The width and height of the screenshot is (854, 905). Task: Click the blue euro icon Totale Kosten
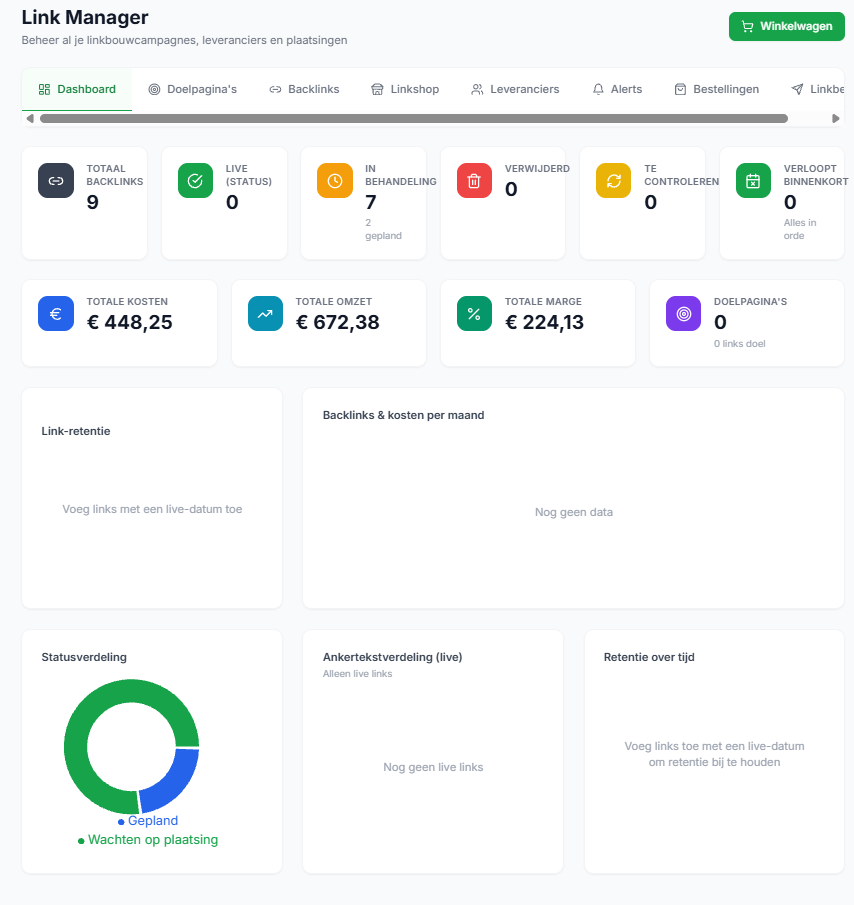point(56,313)
